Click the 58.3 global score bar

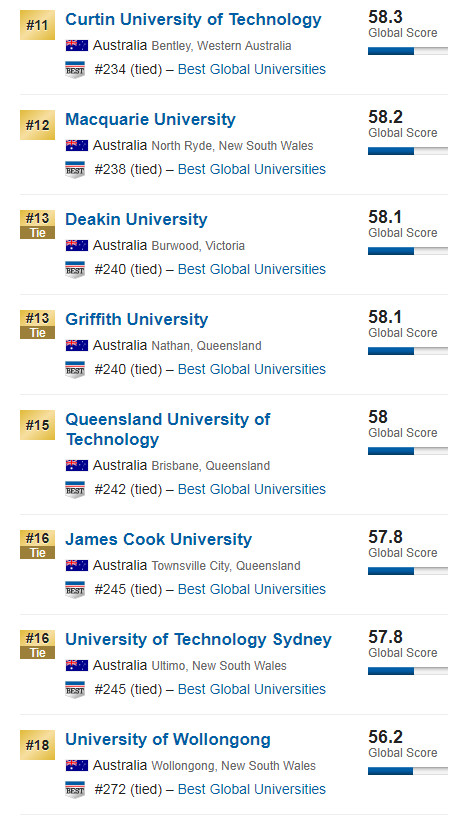click(x=408, y=51)
